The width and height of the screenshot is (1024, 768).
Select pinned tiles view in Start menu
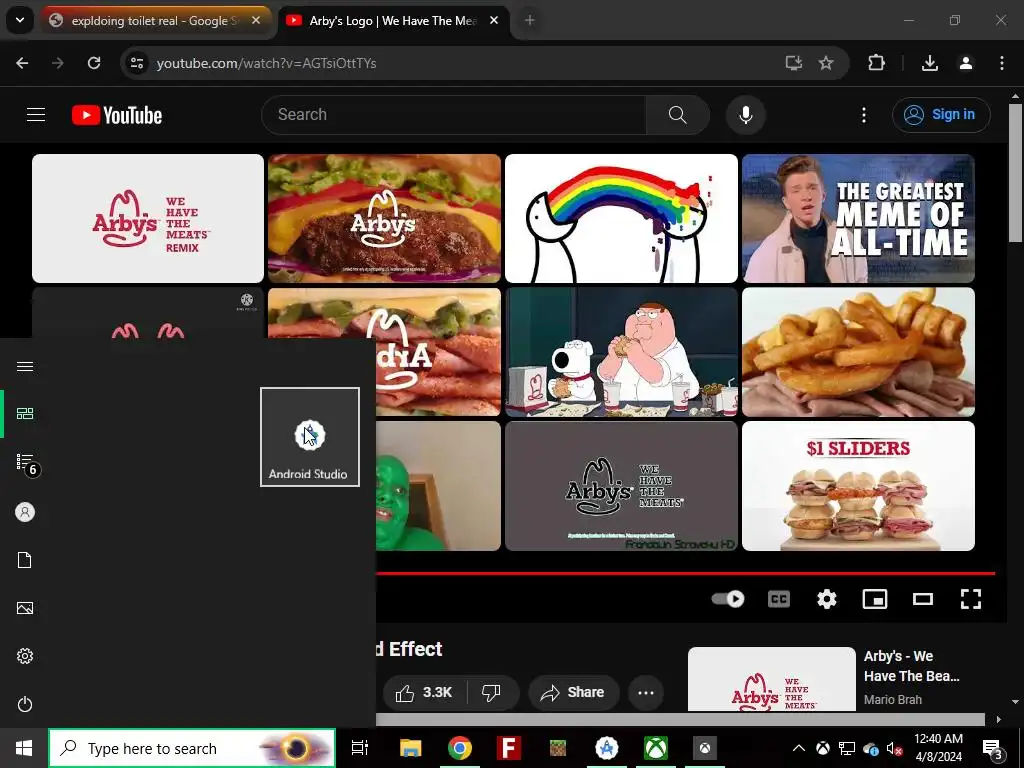click(25, 414)
